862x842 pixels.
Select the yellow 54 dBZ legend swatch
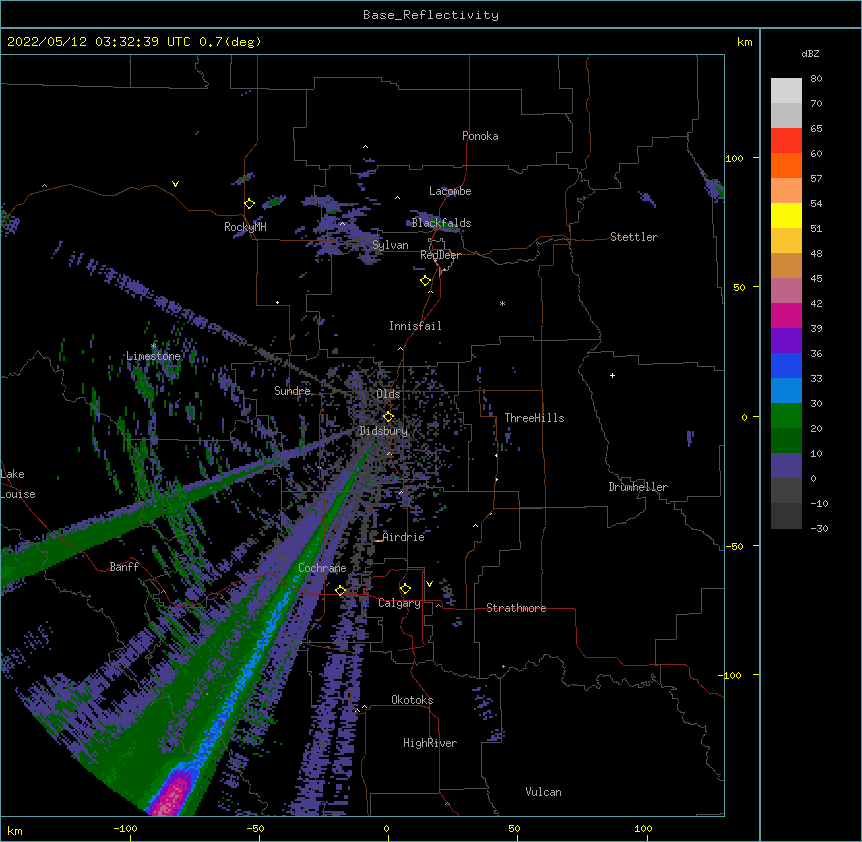tap(786, 215)
